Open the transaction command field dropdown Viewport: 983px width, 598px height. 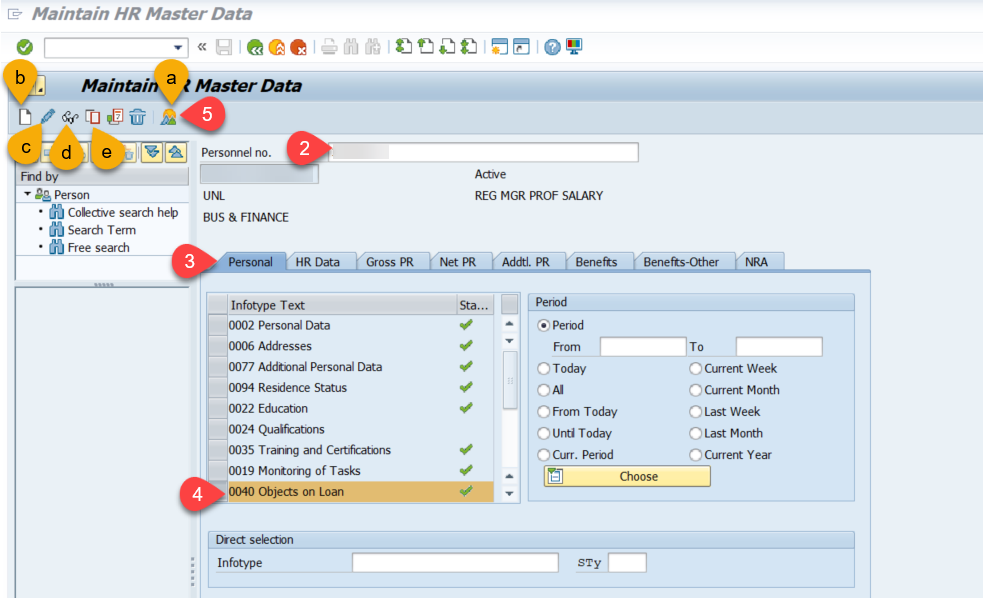coord(178,48)
